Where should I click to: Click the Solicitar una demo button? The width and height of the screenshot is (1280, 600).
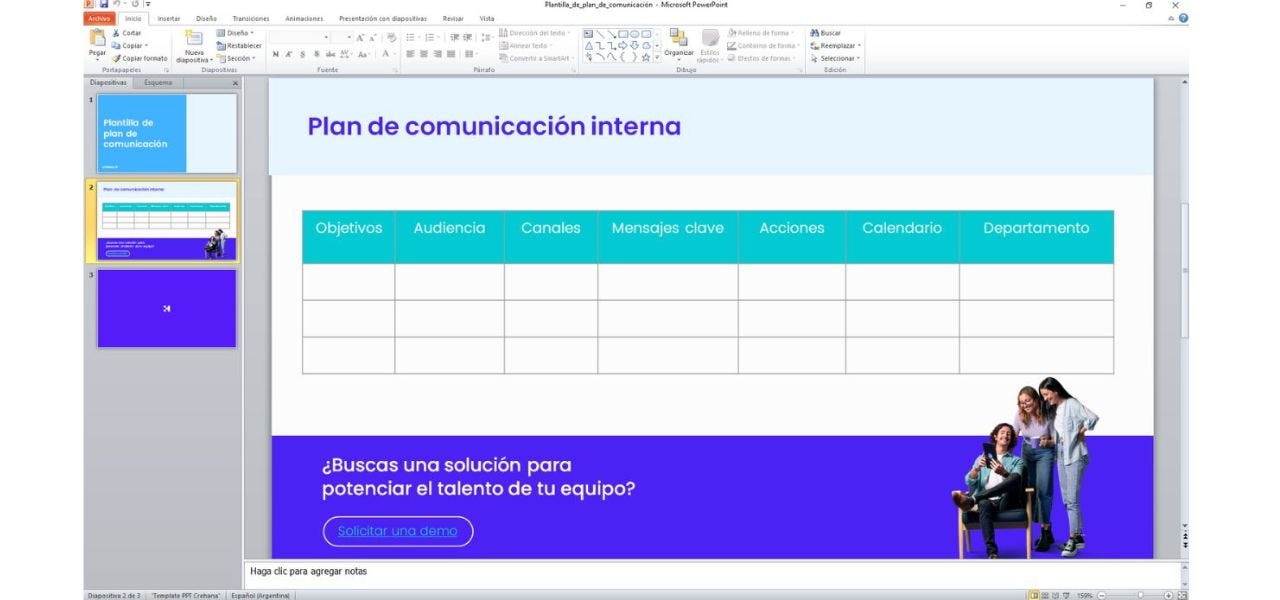point(396,531)
